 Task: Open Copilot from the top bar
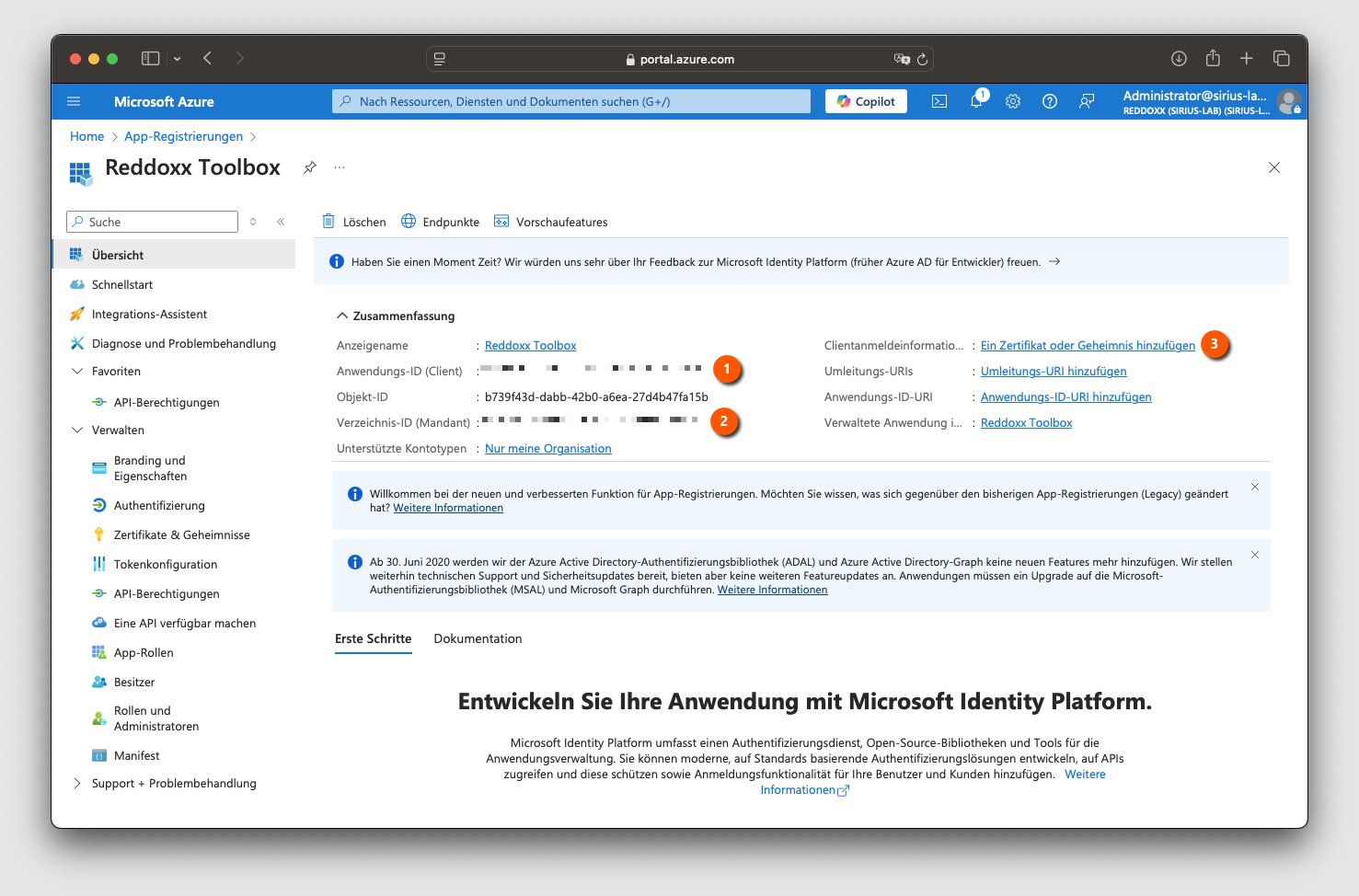pos(866,101)
